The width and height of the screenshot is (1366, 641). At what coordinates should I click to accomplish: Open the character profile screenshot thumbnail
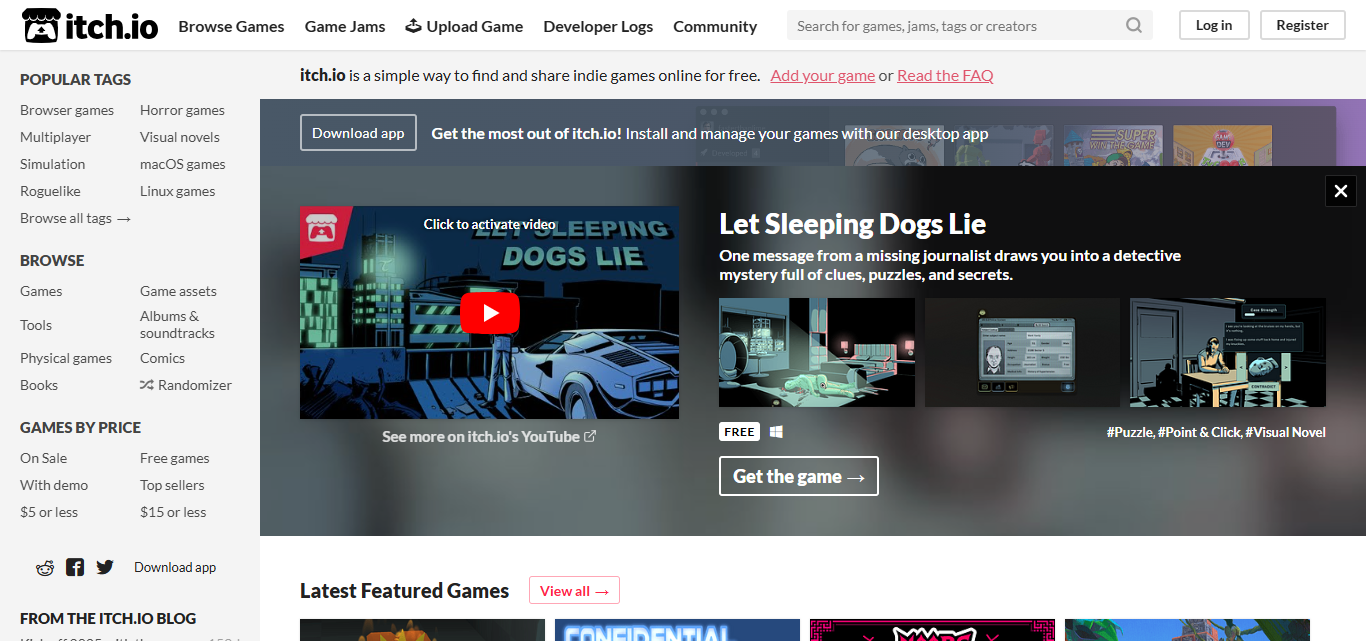coord(1022,352)
